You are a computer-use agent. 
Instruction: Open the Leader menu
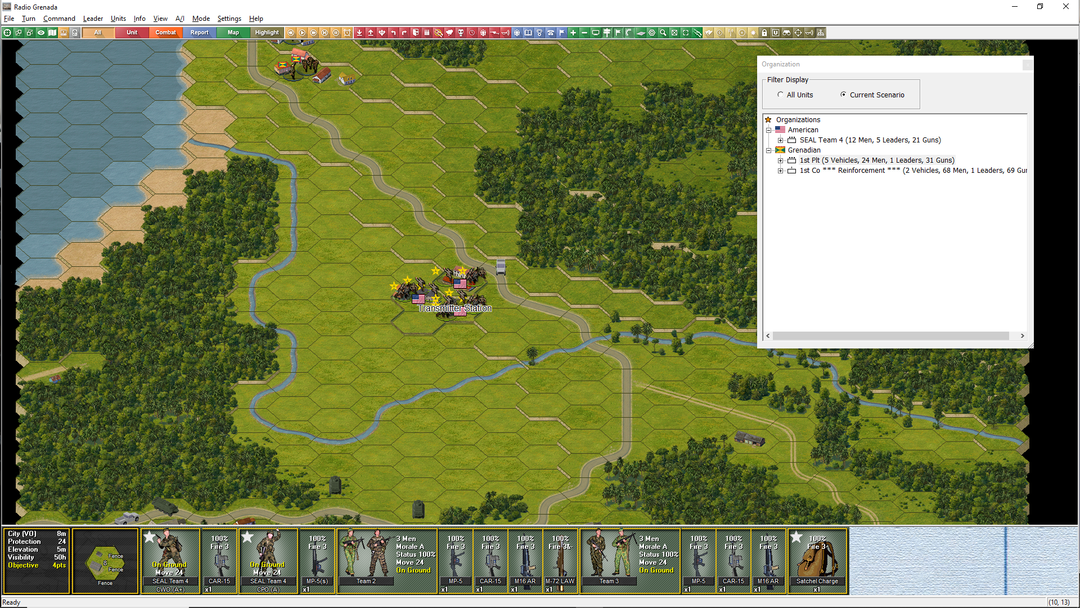[x=93, y=19]
